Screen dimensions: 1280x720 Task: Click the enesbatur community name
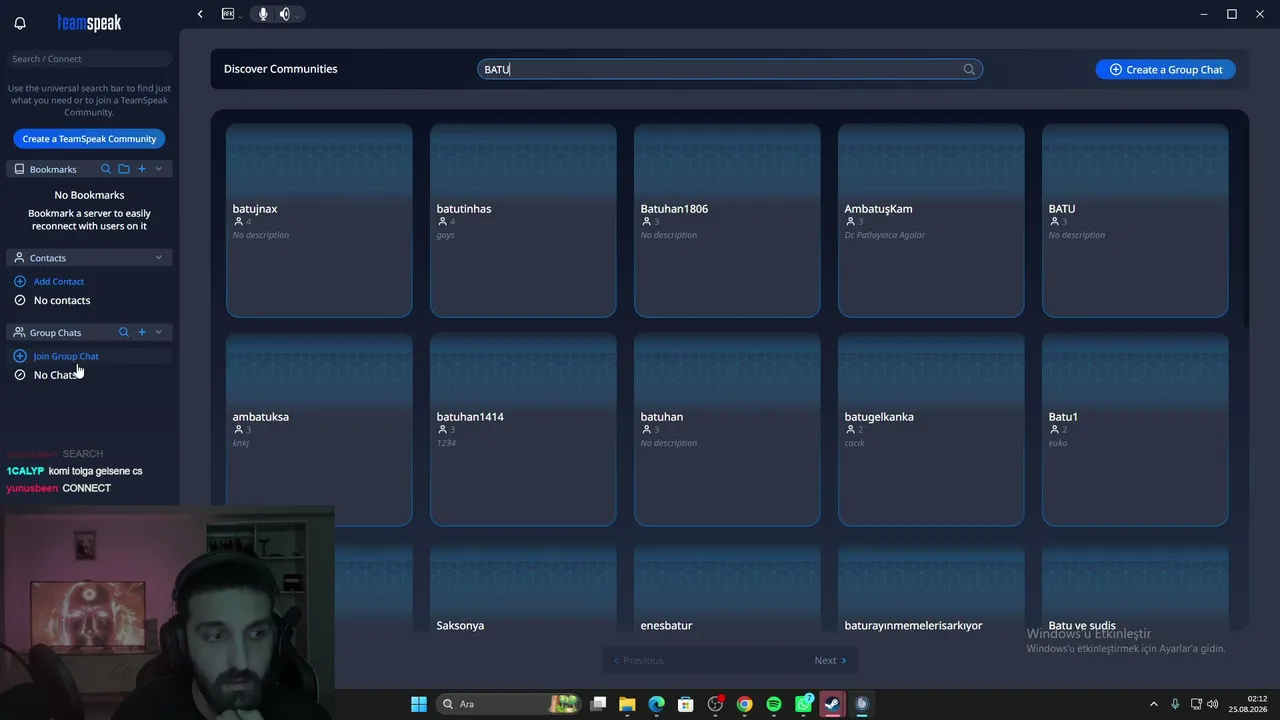(x=666, y=625)
